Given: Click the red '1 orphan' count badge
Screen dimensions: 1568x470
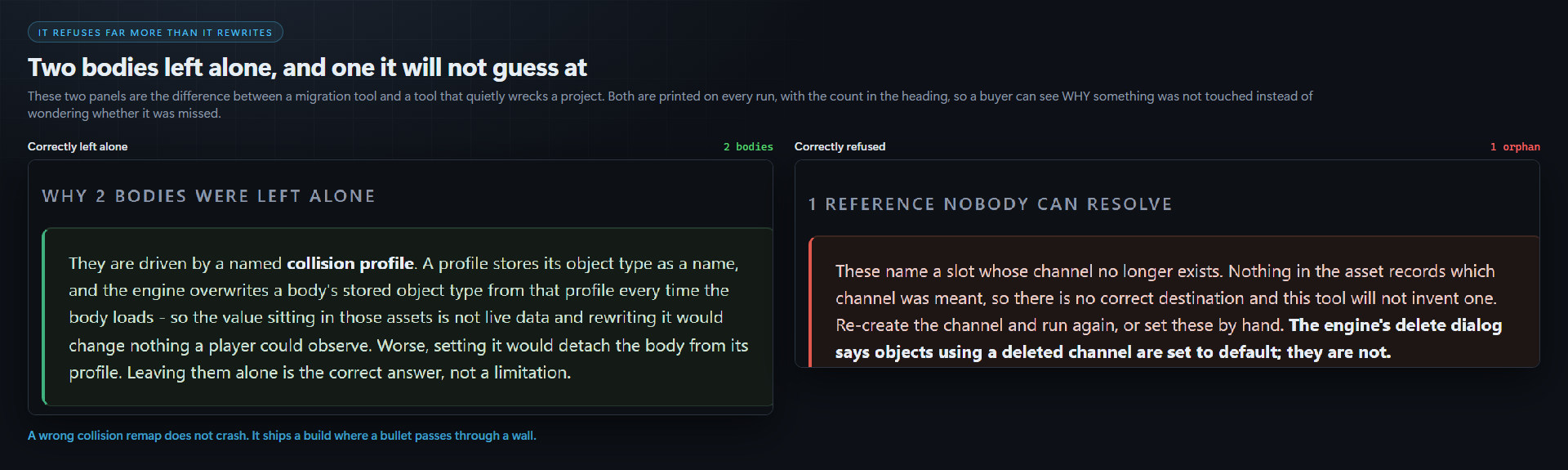Looking at the screenshot, I should pos(1515,147).
